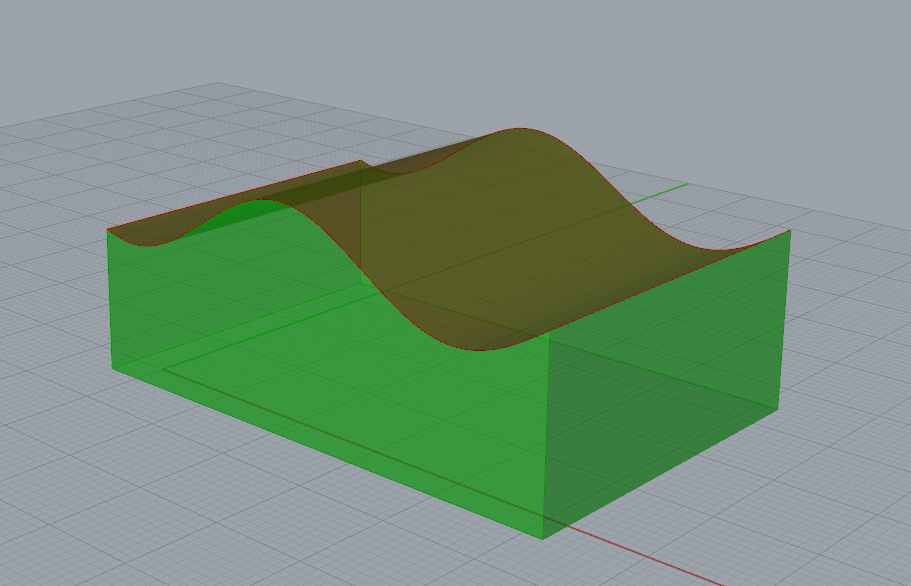Viewport: 911px width, 586px height.
Task: Click the red X-axis line on the grid
Action: (645, 556)
